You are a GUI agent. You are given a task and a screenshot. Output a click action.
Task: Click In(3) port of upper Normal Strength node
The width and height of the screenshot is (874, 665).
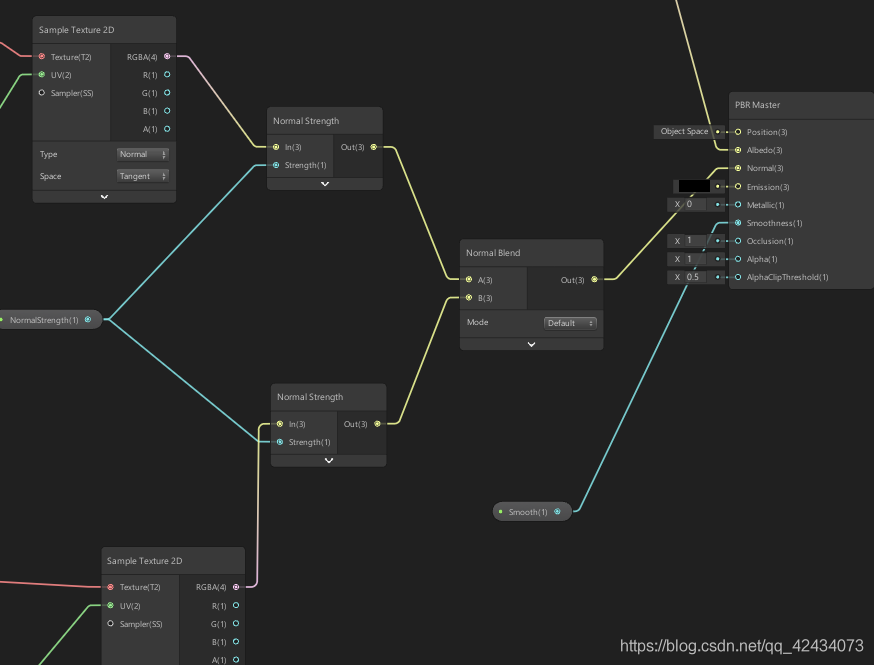point(276,147)
